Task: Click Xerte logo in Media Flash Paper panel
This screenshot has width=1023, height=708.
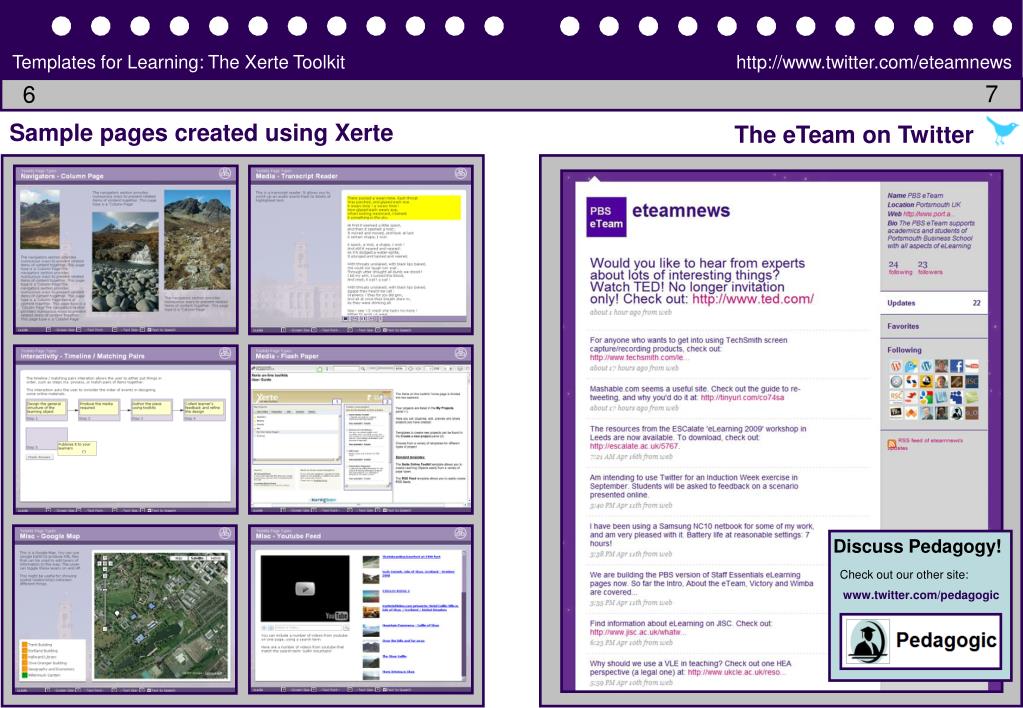Action: click(461, 354)
